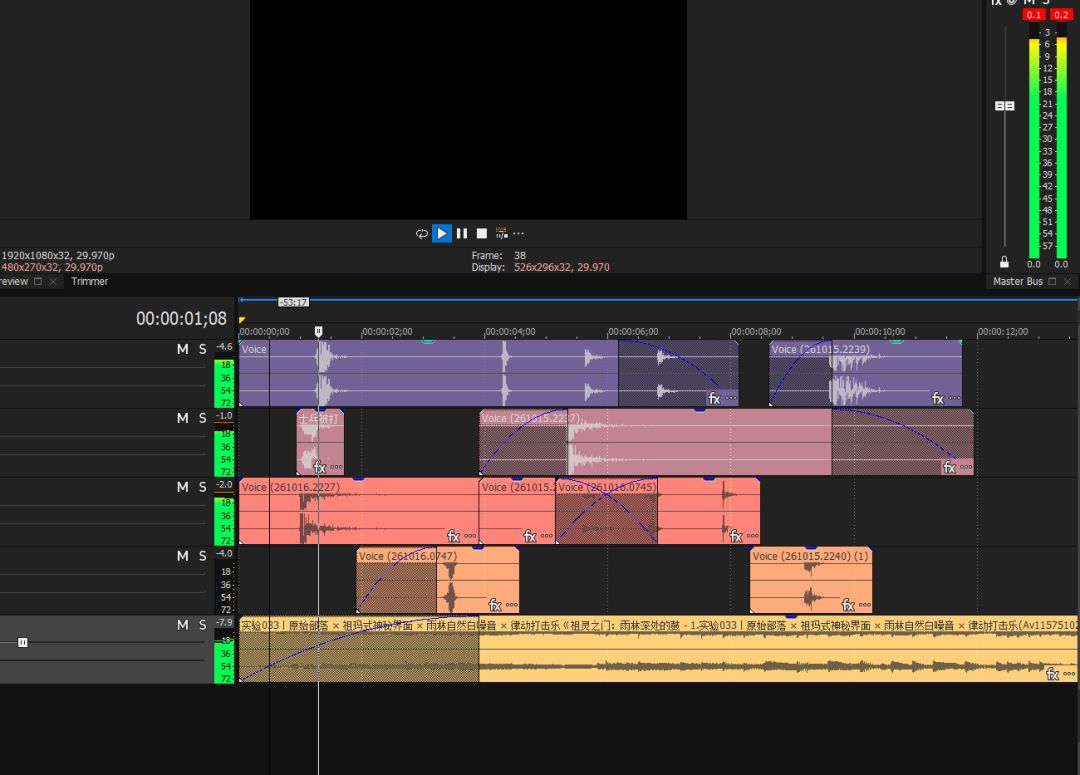Pause the preview playback
This screenshot has width=1080, height=775.
pos(461,234)
